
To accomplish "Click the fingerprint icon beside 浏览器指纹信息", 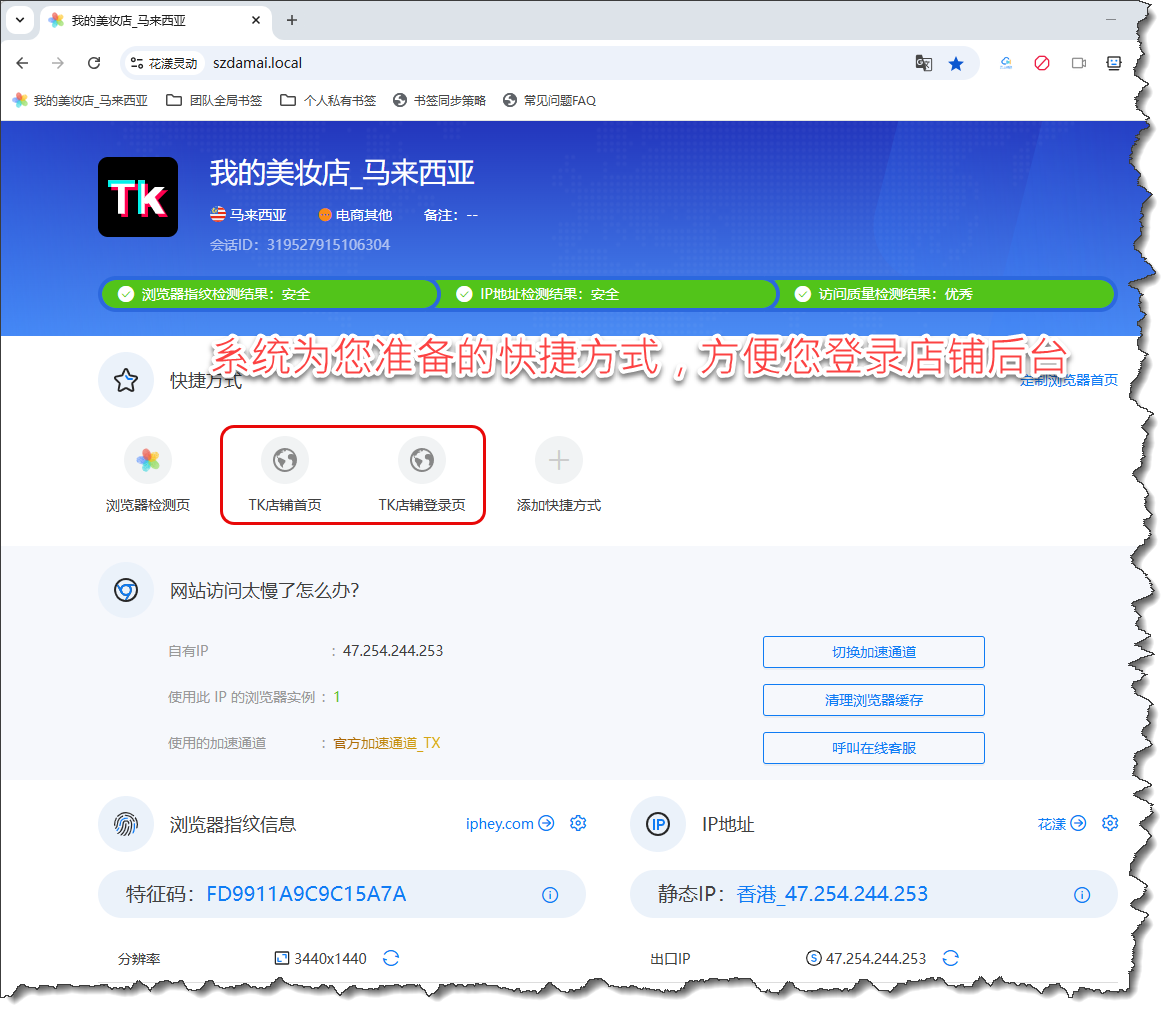I will tap(126, 824).
